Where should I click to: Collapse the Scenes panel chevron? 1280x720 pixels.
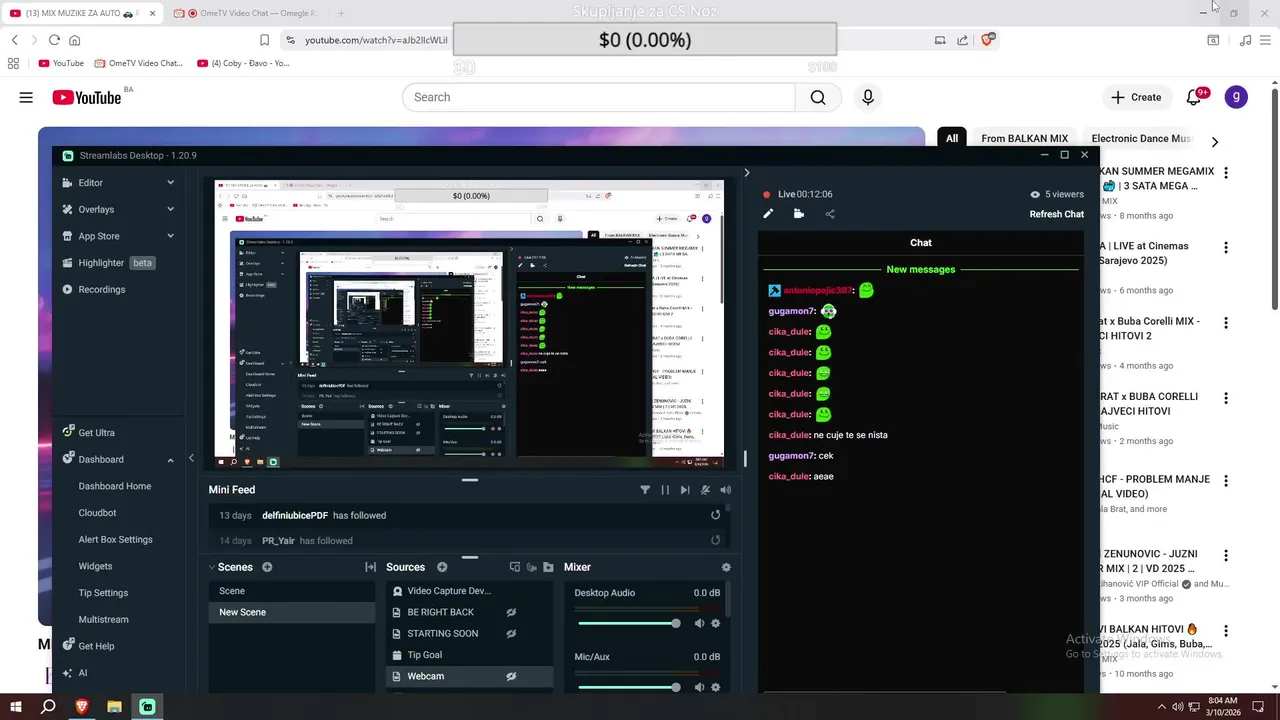coord(212,567)
